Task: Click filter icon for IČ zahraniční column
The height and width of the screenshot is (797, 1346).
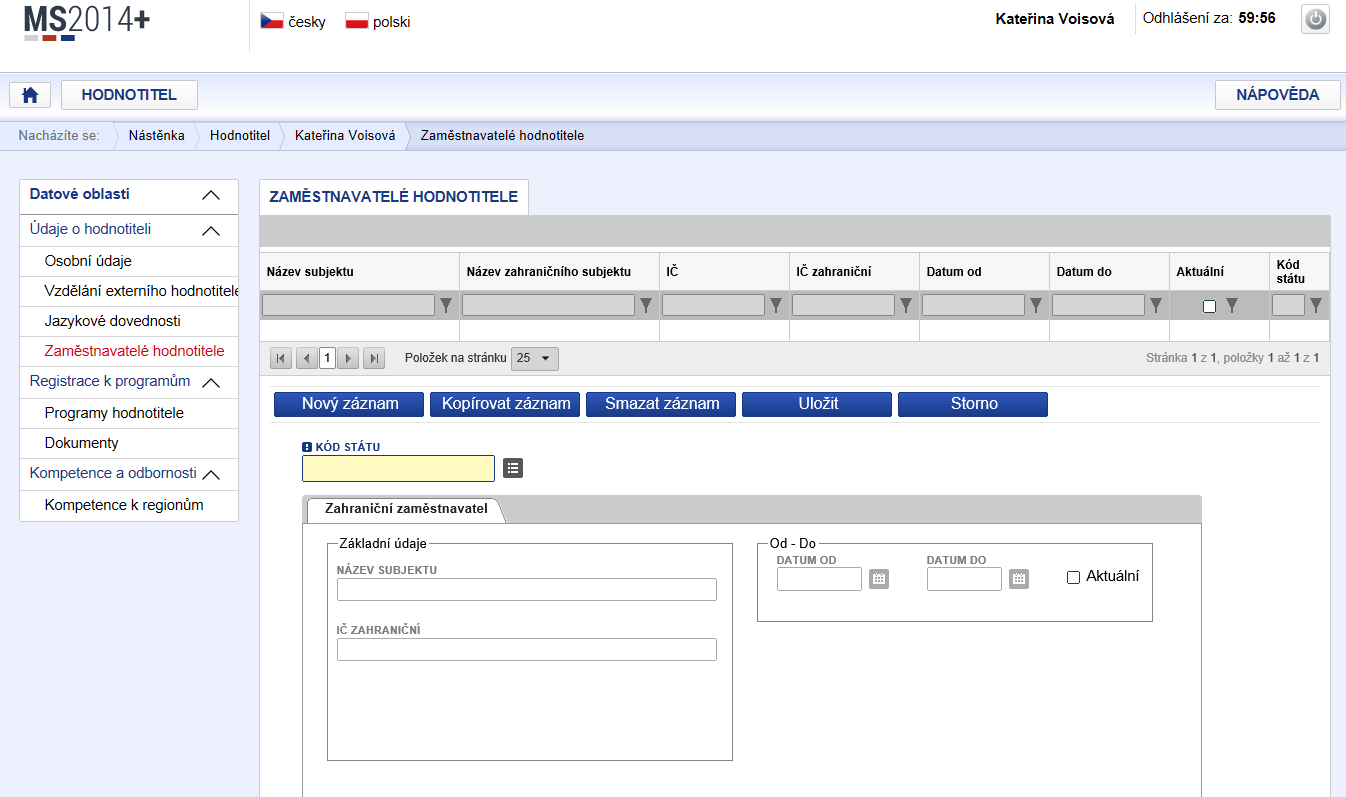Action: point(906,306)
